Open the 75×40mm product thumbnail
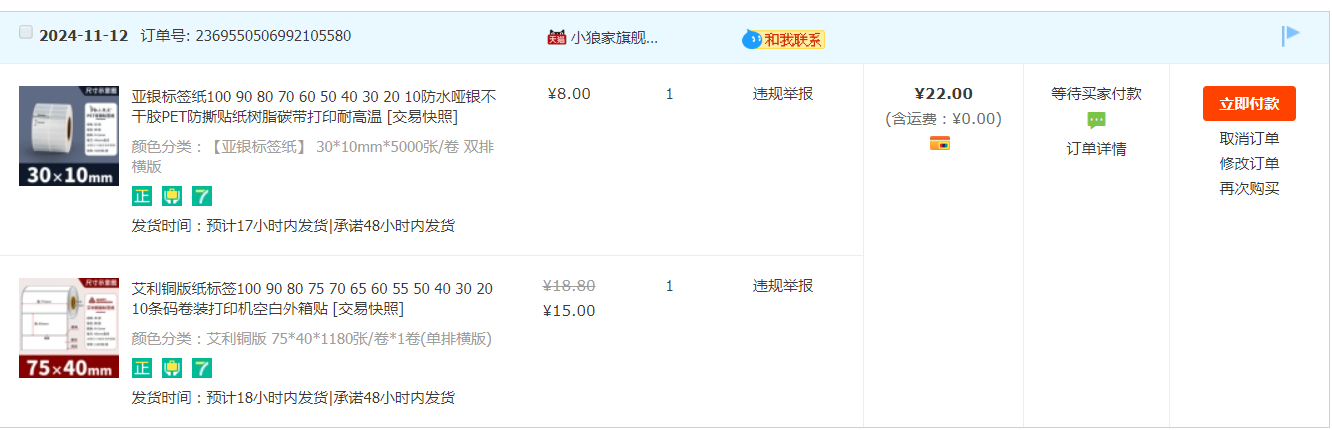 click(69, 328)
